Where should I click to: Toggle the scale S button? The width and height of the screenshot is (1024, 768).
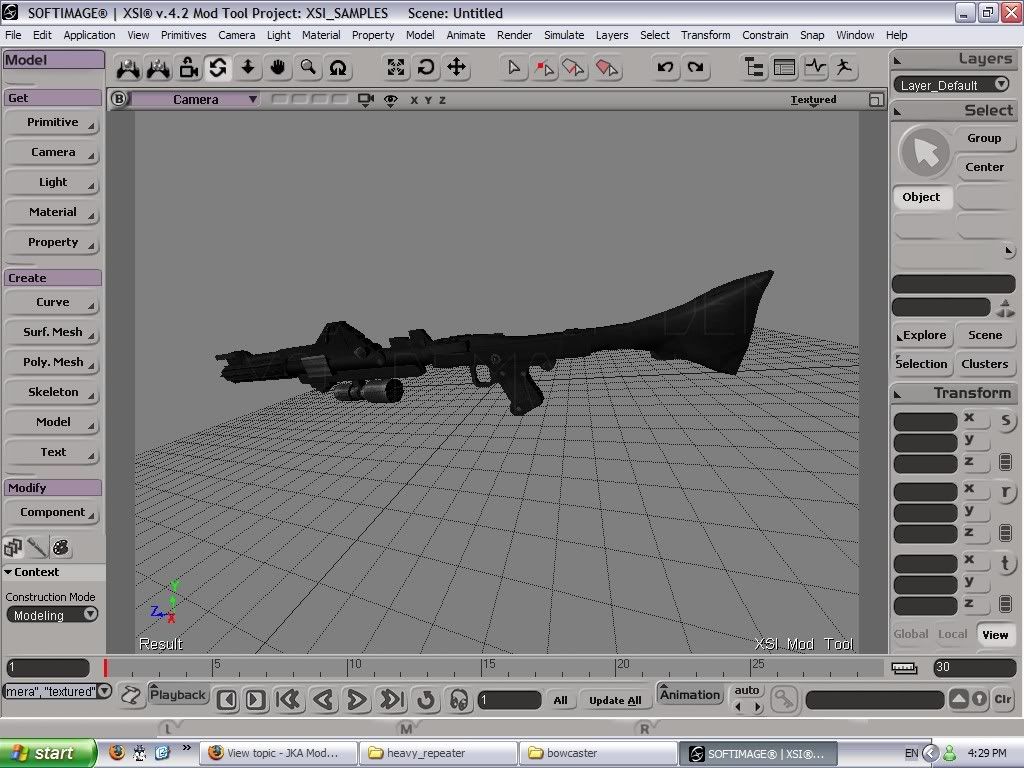coord(1006,421)
